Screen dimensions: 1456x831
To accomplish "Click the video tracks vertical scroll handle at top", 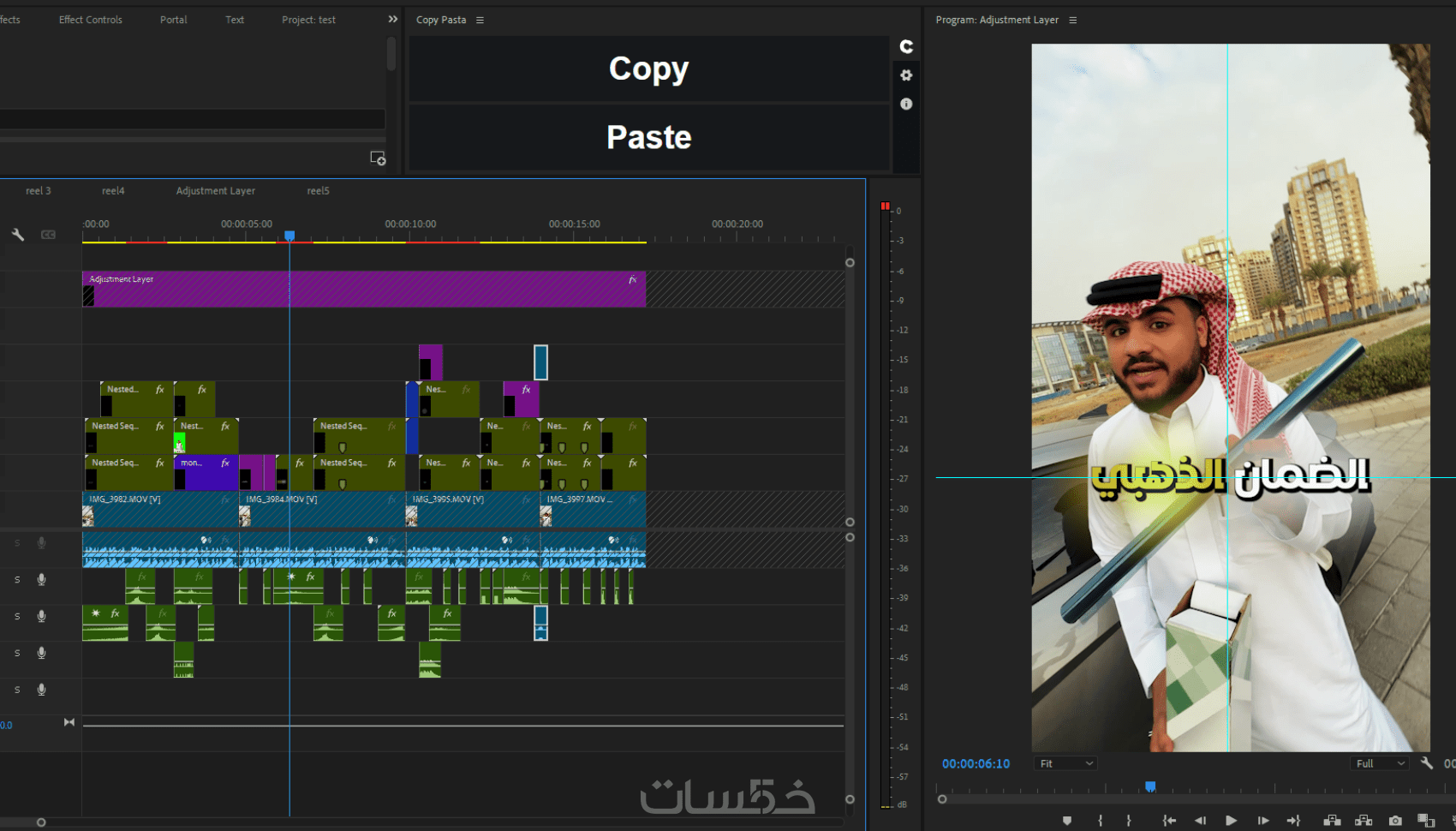I will tap(850, 263).
